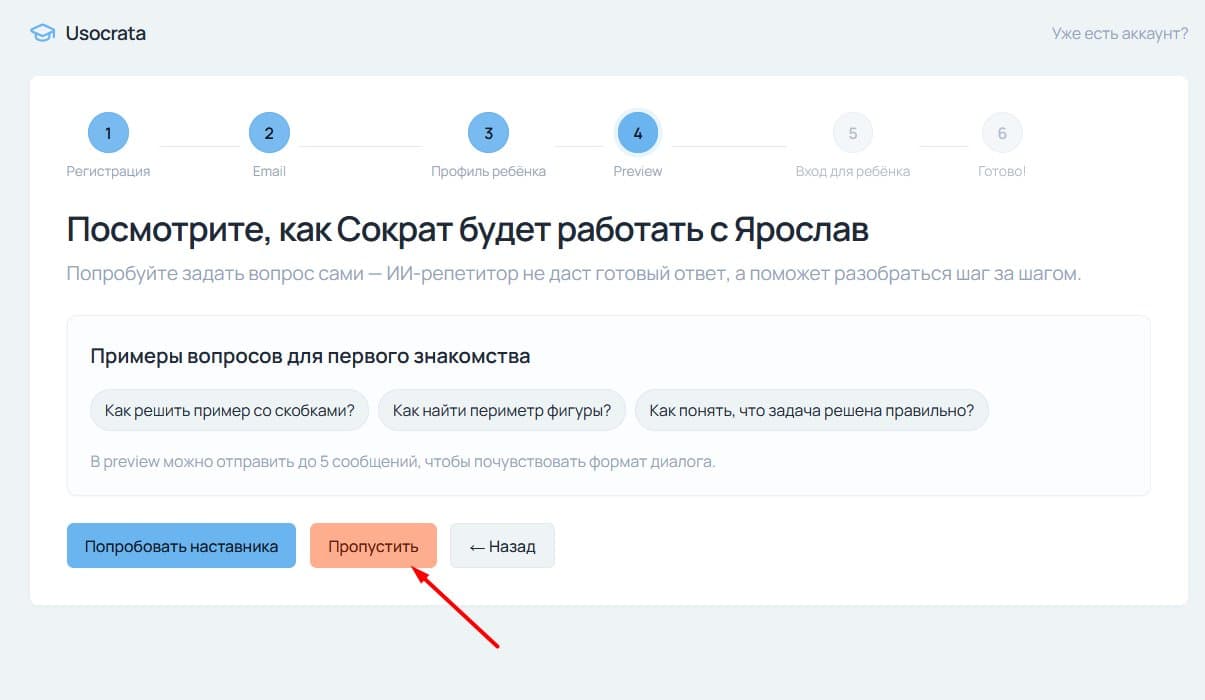Click the final step circle 6 «Готово!»

1001,132
